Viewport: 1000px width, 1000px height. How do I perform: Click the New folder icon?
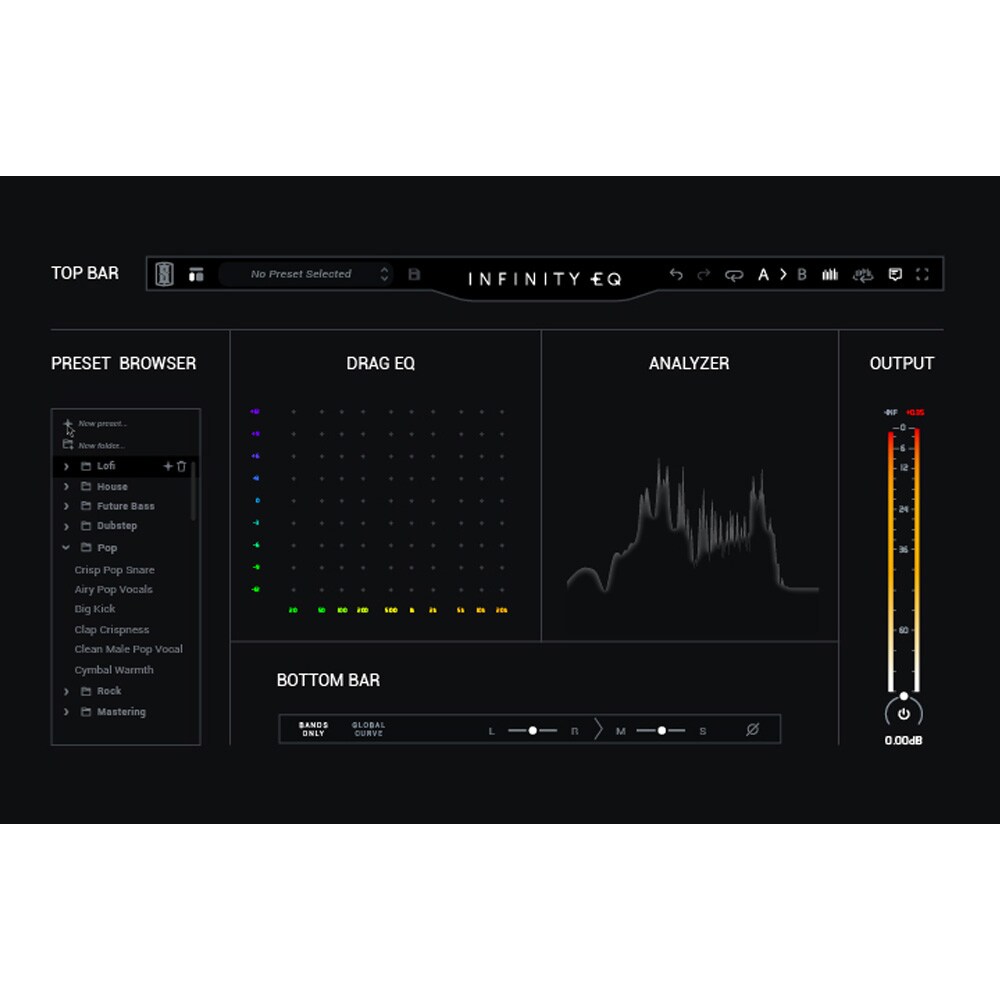click(x=68, y=445)
